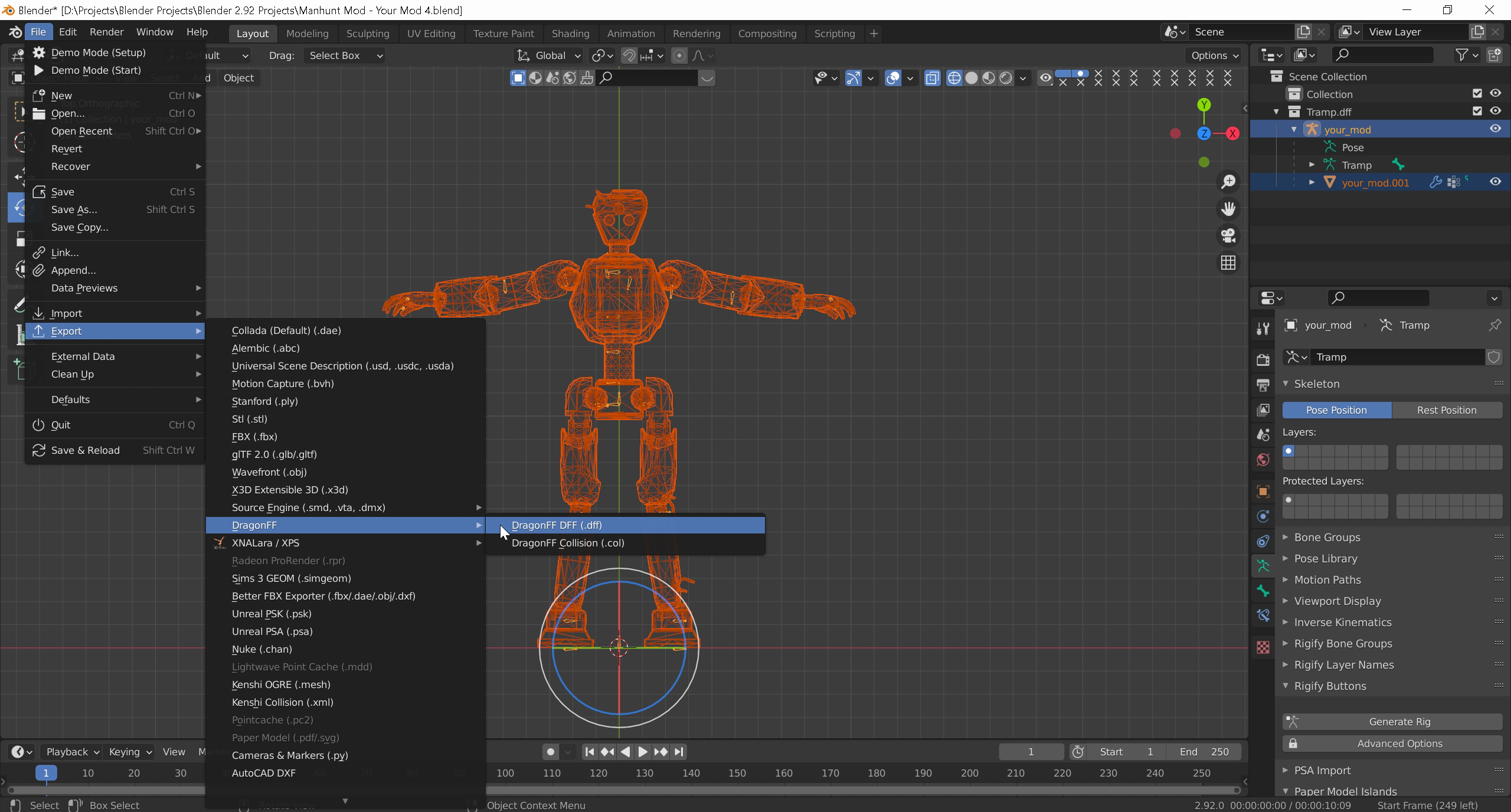The image size is (1511, 812).
Task: Jump to the end frame icon
Action: click(x=679, y=752)
